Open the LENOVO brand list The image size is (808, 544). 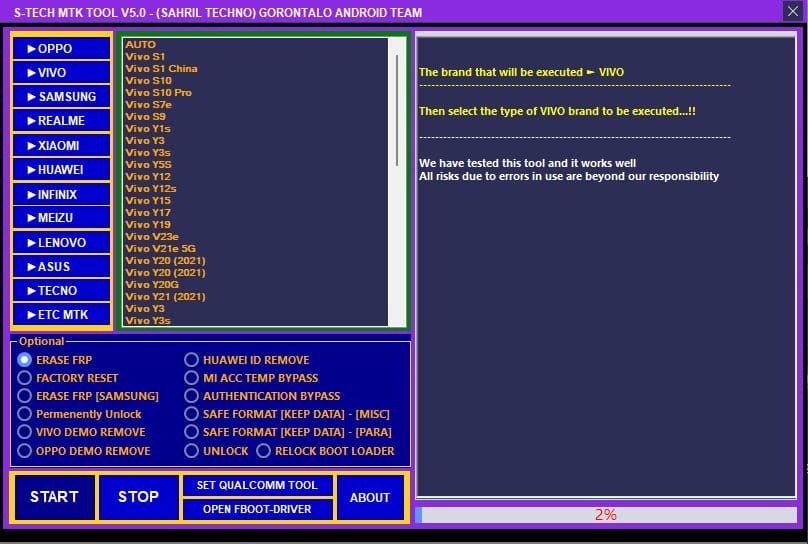click(61, 242)
